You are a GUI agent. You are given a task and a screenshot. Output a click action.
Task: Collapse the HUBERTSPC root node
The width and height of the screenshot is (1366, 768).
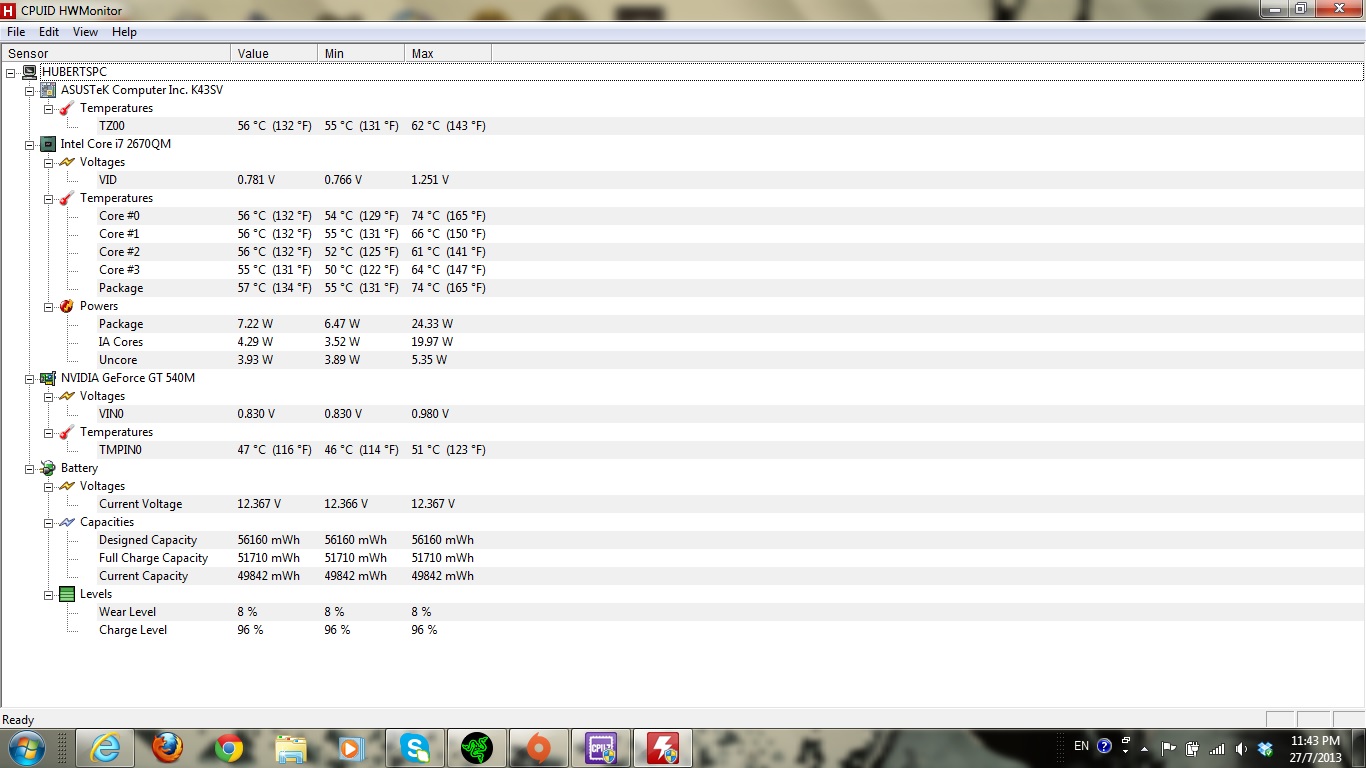pos(11,72)
